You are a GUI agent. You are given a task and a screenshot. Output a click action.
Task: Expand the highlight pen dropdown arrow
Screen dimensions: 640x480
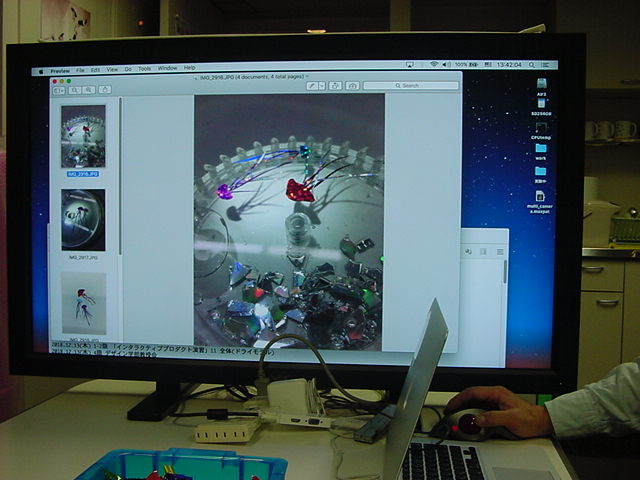322,86
